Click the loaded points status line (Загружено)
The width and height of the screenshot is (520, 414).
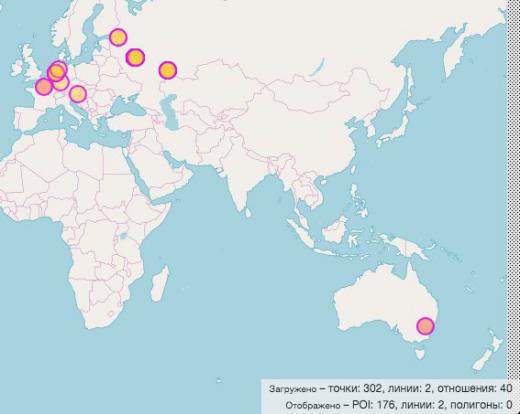click(x=391, y=389)
